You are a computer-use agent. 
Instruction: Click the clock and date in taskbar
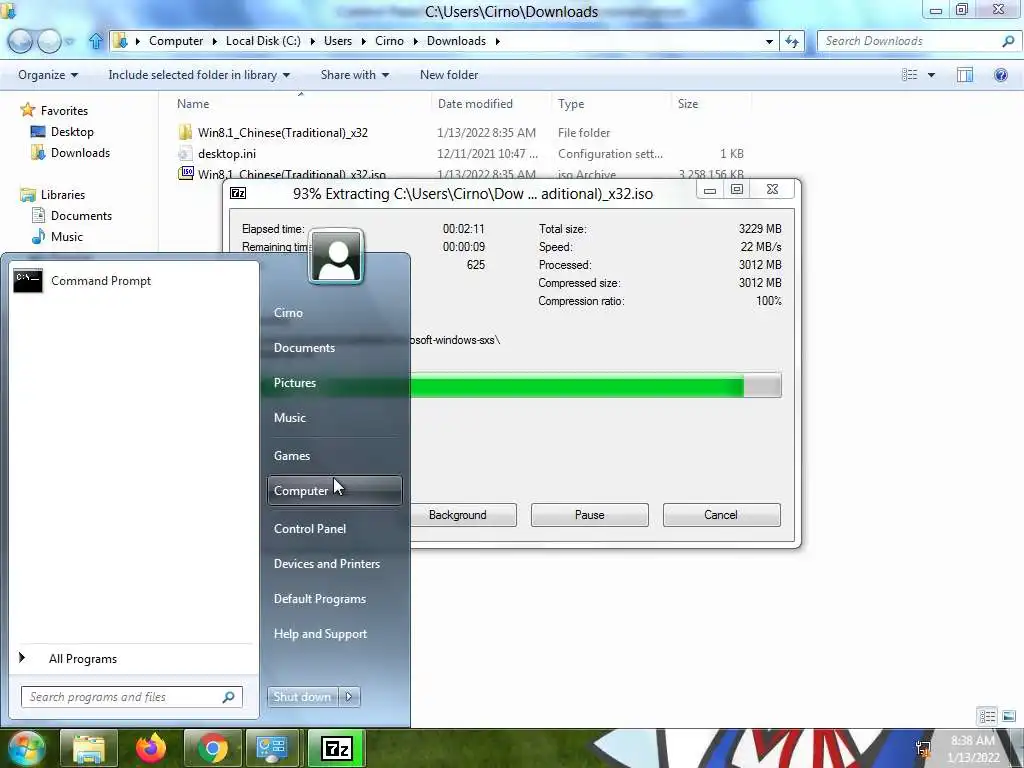974,749
